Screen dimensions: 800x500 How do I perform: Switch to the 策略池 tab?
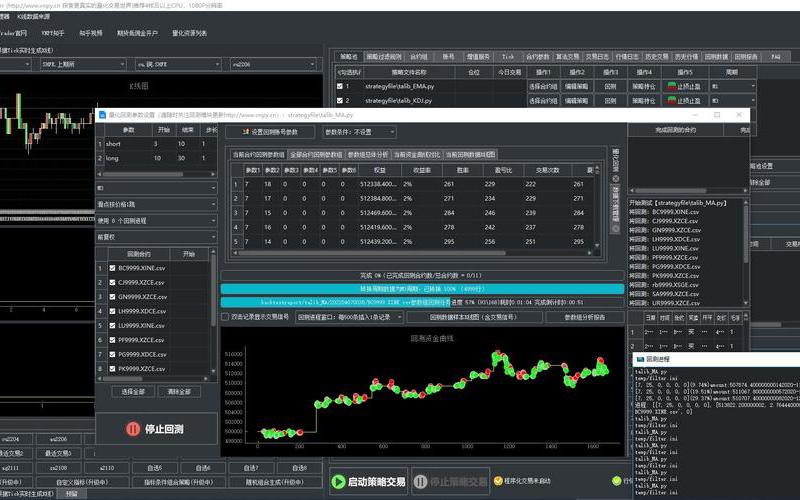(x=349, y=57)
